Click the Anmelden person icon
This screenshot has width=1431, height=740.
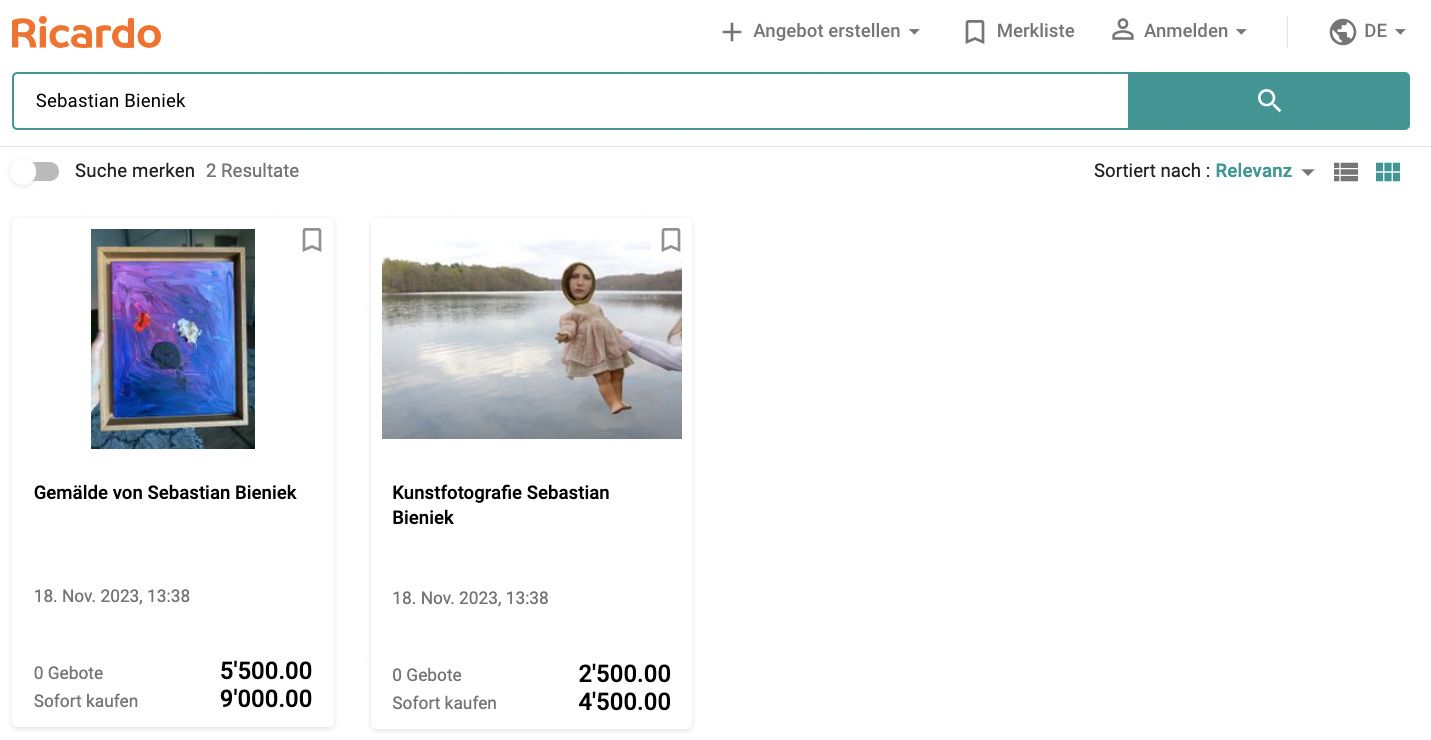pyautogui.click(x=1122, y=30)
